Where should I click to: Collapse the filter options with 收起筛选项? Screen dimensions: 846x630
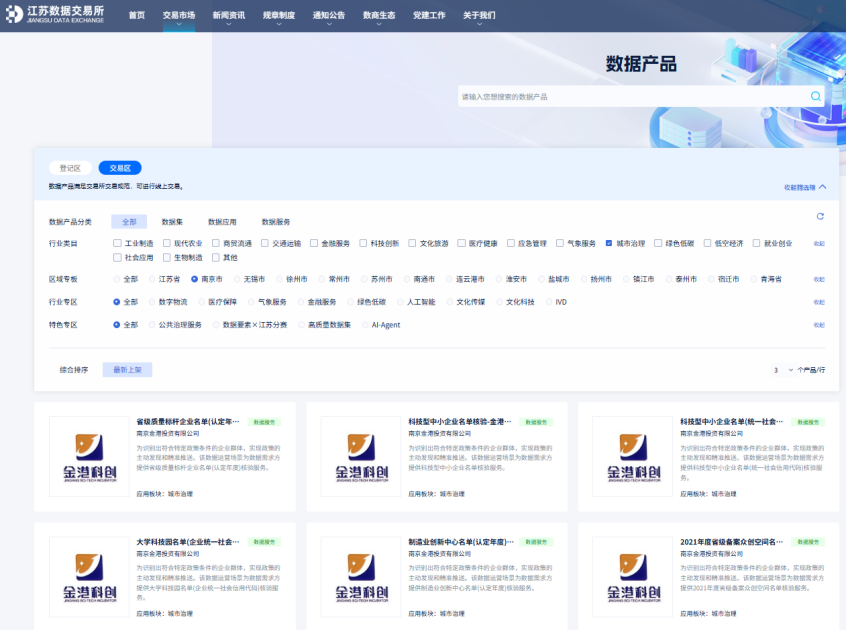[805, 187]
